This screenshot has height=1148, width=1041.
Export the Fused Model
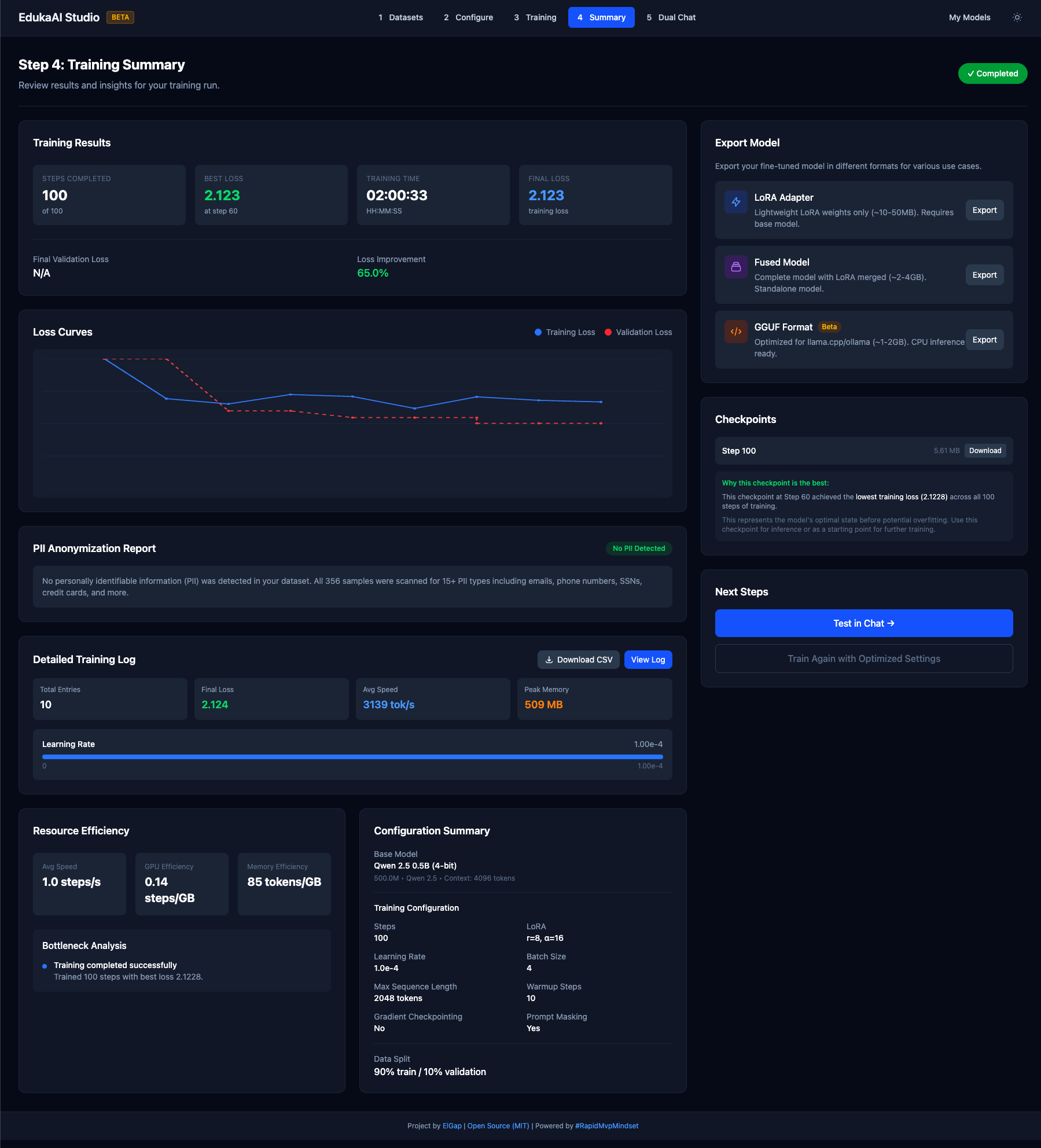[x=984, y=275]
